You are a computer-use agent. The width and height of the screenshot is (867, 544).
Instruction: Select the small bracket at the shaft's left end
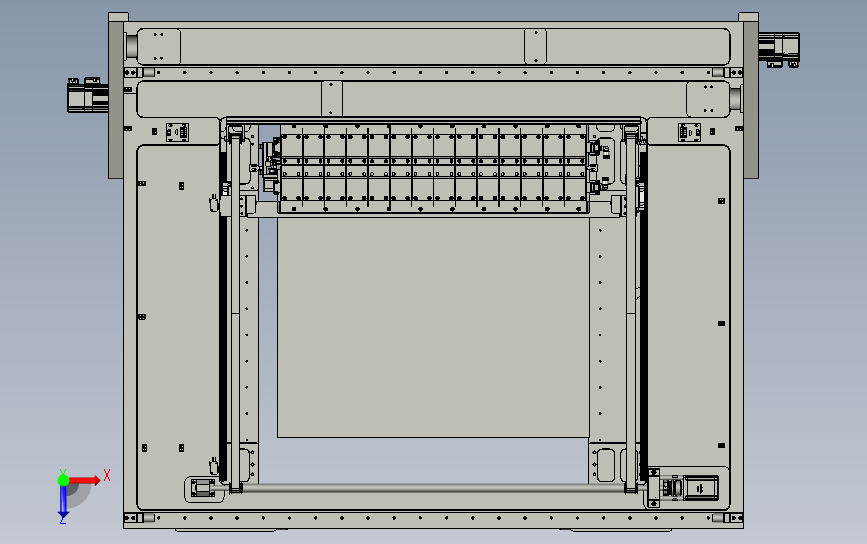[203, 488]
